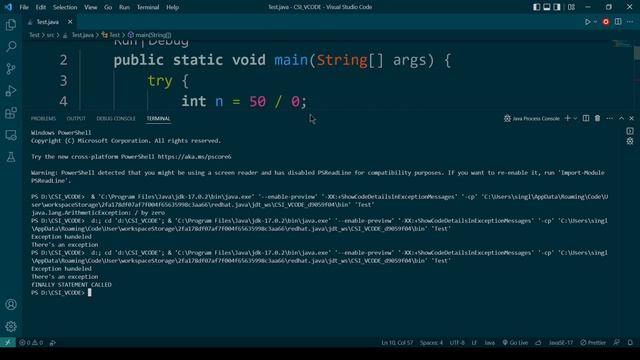Change encoding via 'UTF-8' status entry
Image resolution: width=640 pixels, height=360 pixels.
pyautogui.click(x=457, y=342)
